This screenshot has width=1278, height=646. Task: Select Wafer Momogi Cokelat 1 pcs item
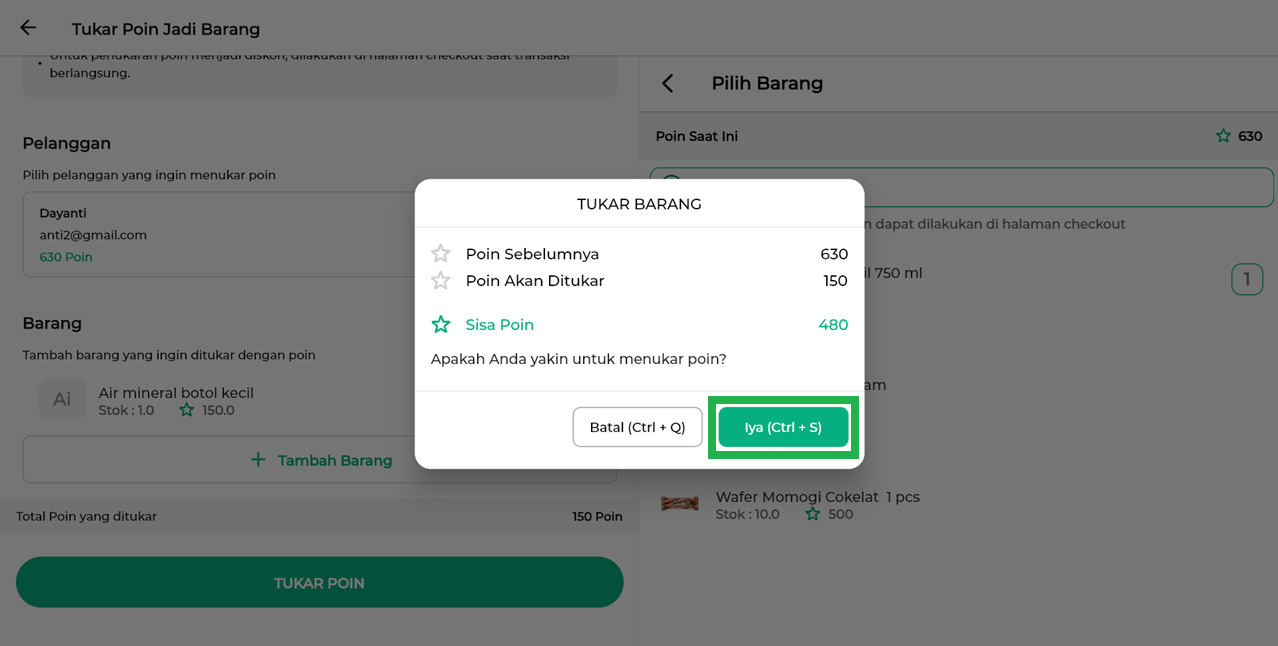817,497
